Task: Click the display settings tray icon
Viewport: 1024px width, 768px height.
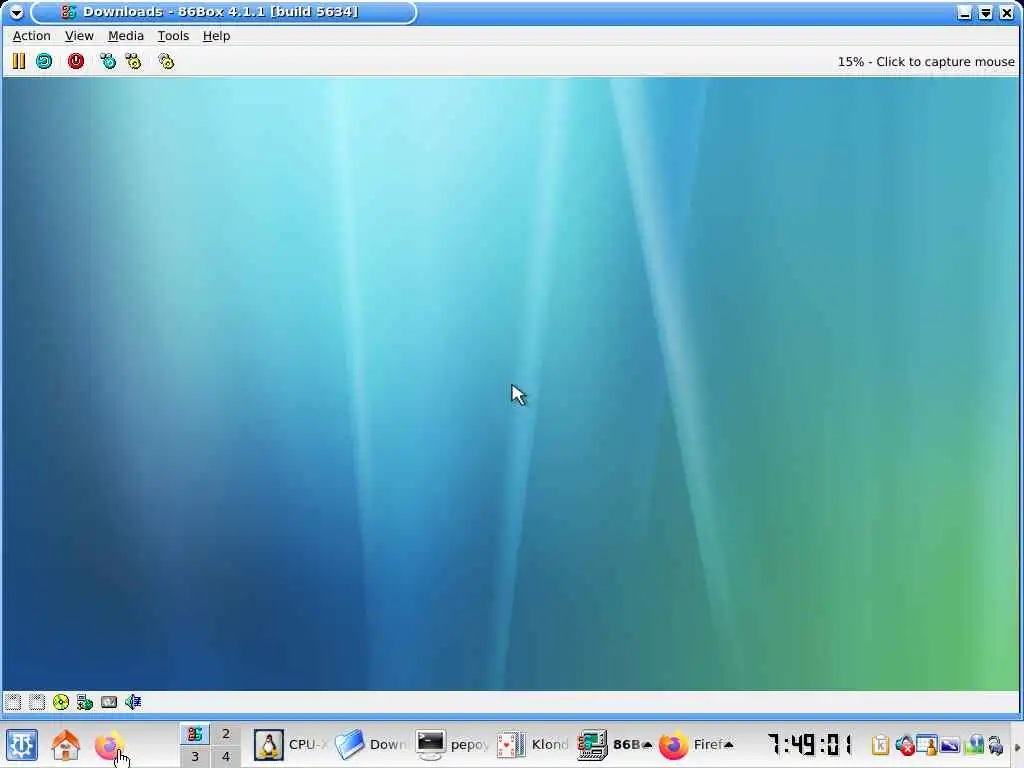Action: click(950, 745)
